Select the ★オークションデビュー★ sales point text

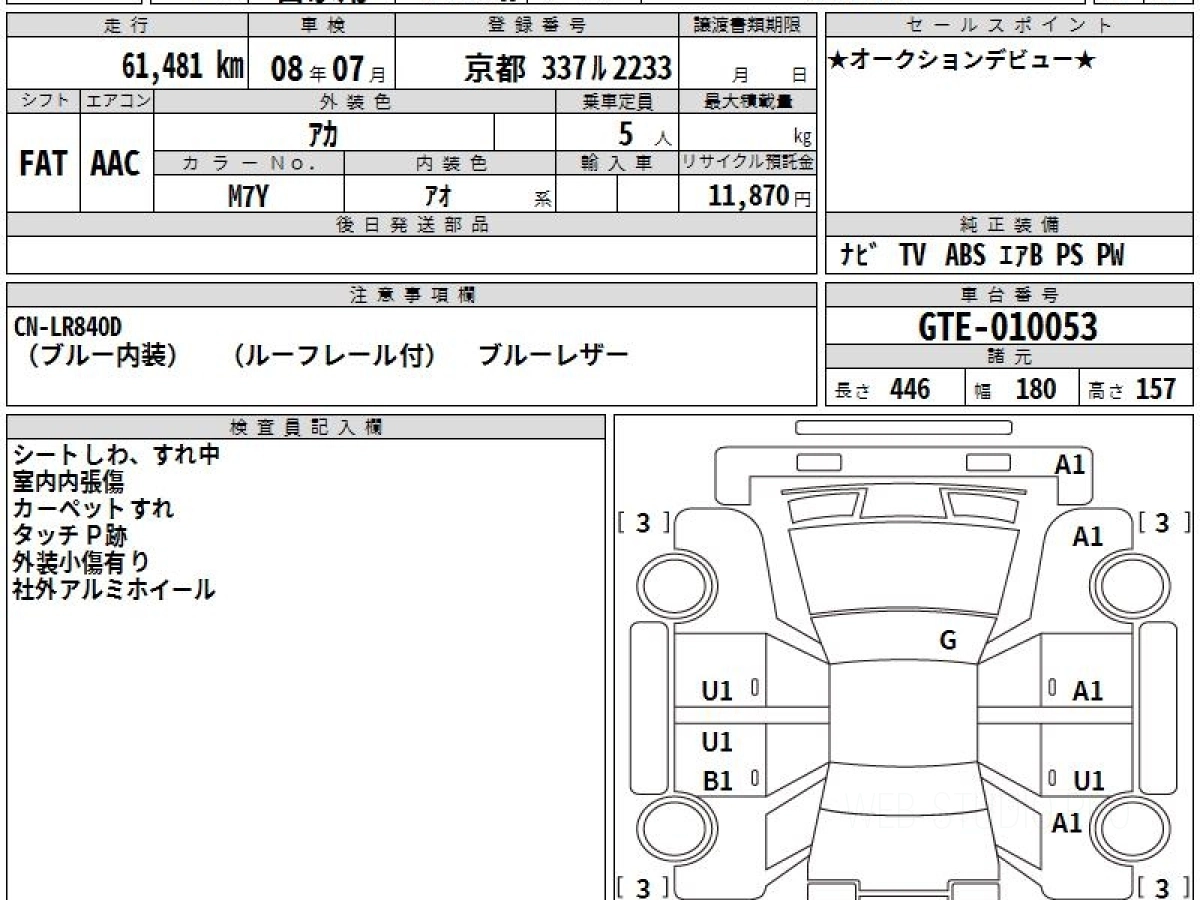click(x=962, y=61)
